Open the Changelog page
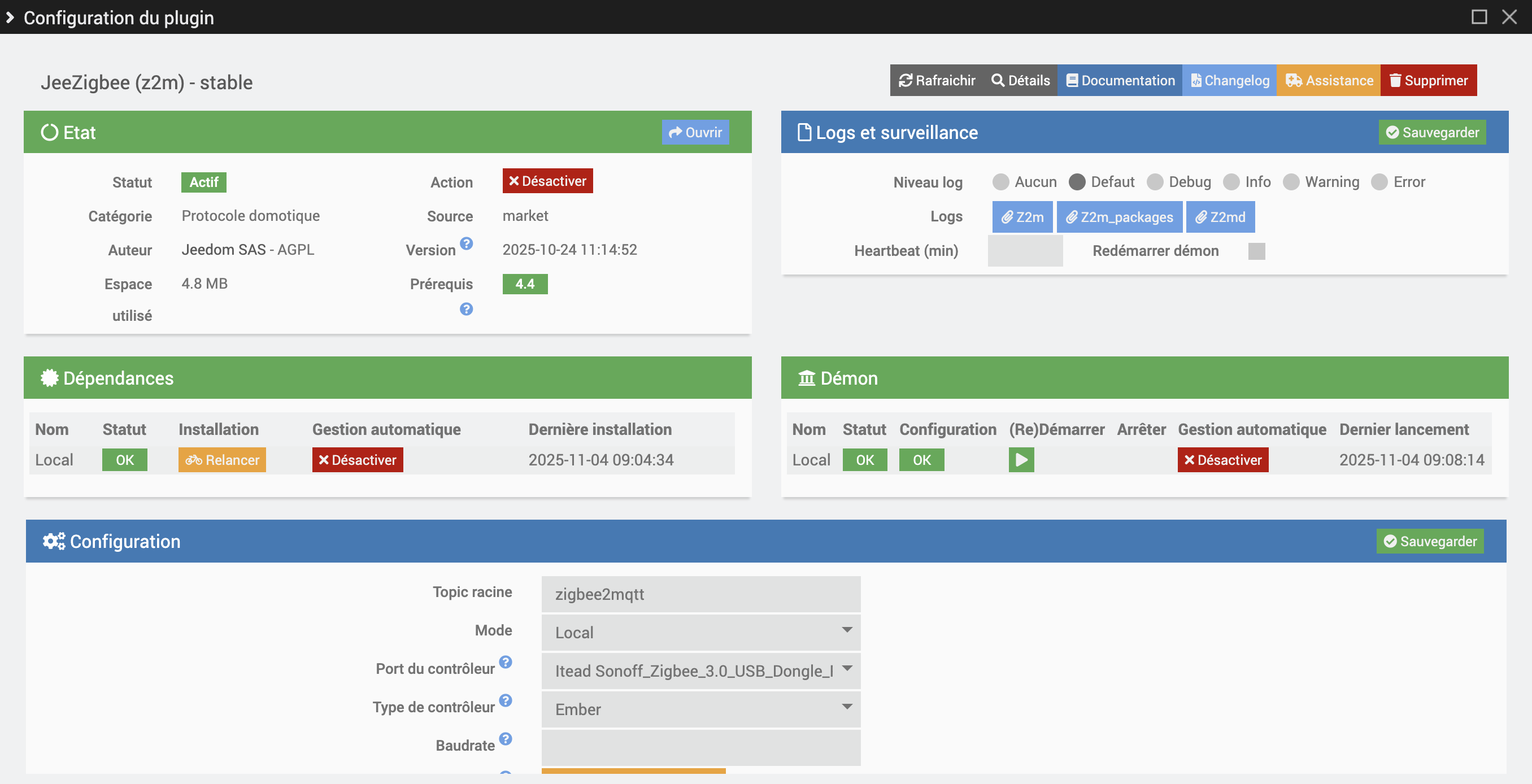The image size is (1532, 784). 1229,80
